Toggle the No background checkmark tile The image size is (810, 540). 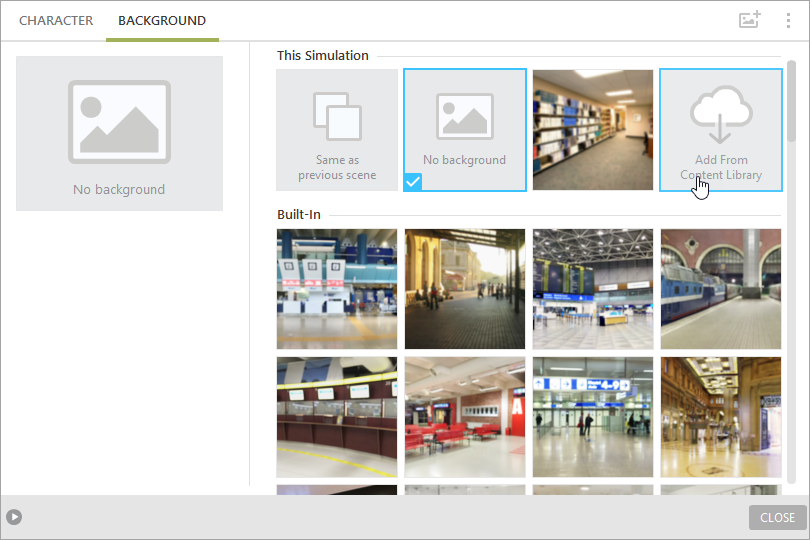coord(464,130)
